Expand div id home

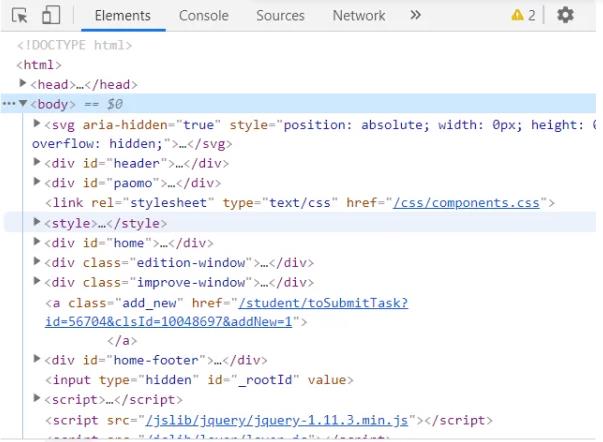point(37,241)
